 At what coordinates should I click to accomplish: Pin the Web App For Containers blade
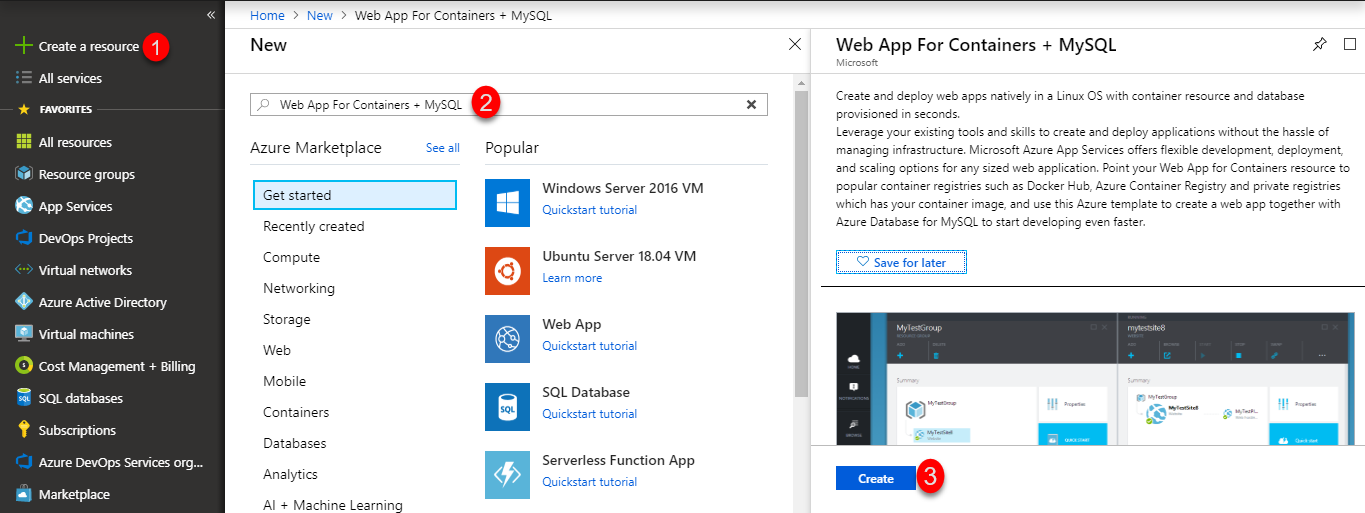click(1319, 44)
